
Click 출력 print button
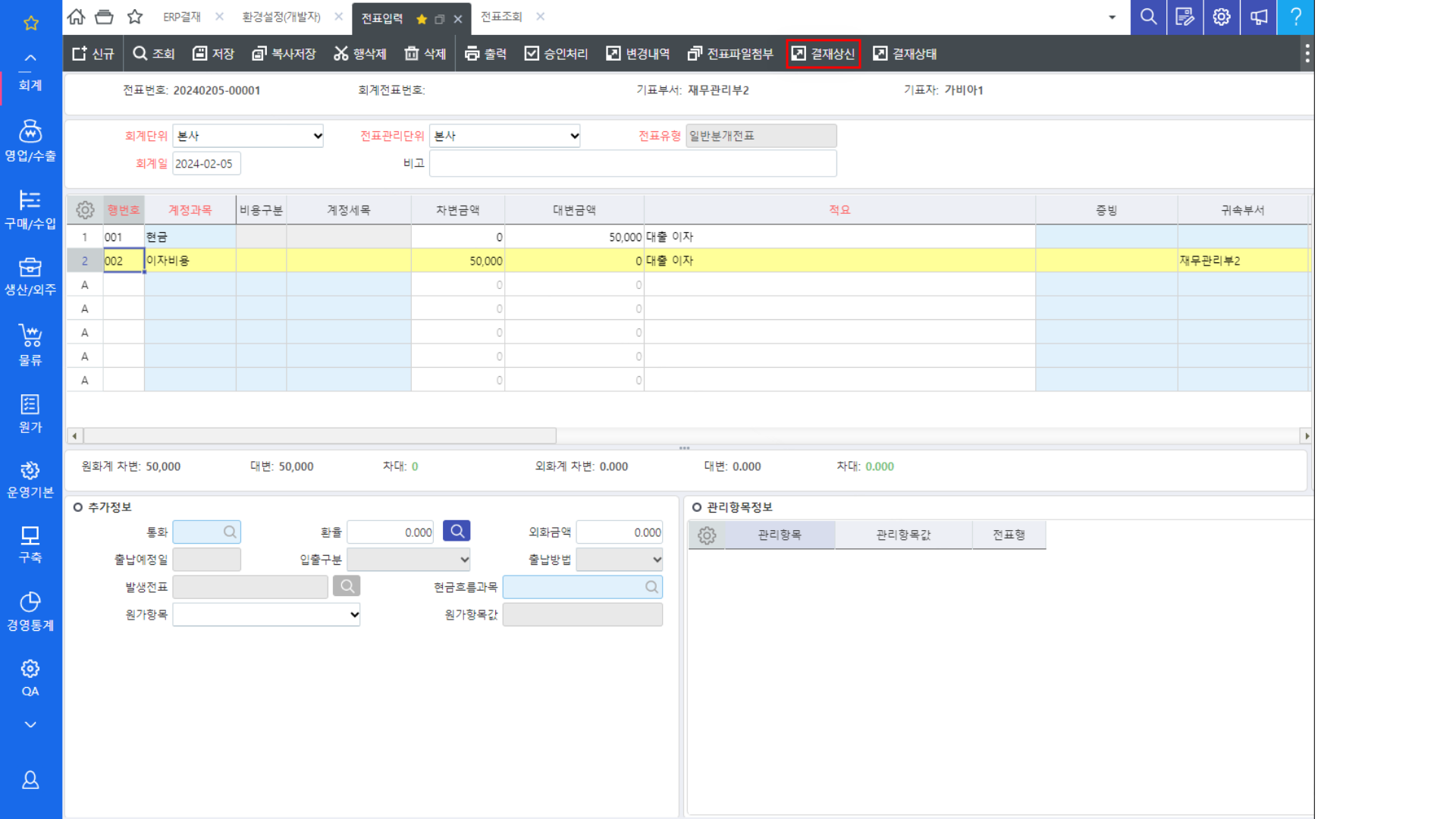pos(485,54)
